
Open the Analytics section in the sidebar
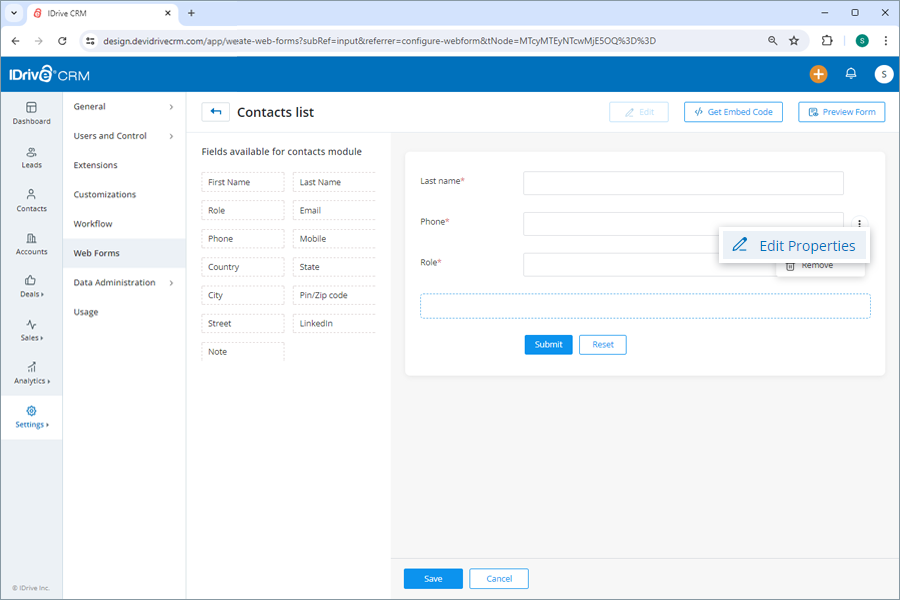31,374
